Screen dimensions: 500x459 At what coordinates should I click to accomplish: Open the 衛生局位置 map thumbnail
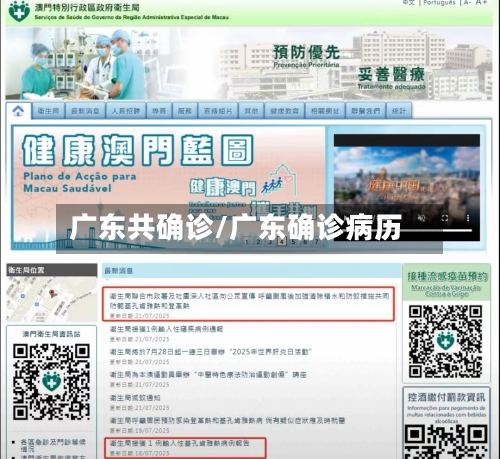pyautogui.click(x=52, y=299)
